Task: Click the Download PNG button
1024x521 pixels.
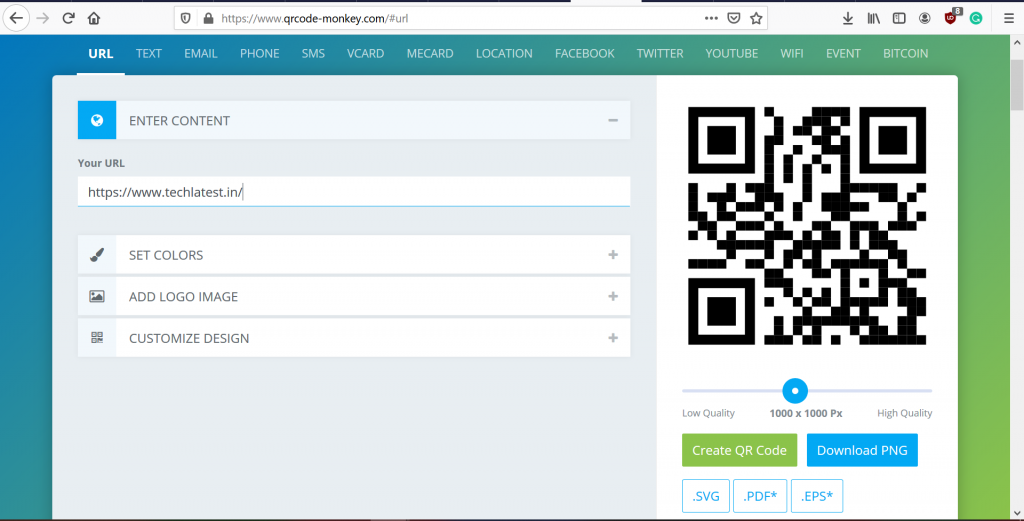Action: (862, 450)
